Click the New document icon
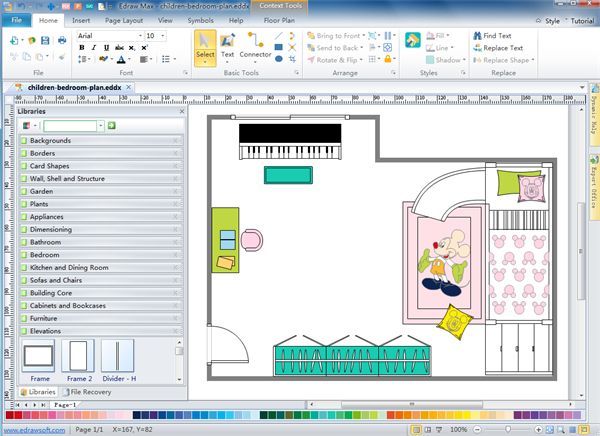Image resolution: width=600 pixels, height=436 pixels. click(x=14, y=40)
